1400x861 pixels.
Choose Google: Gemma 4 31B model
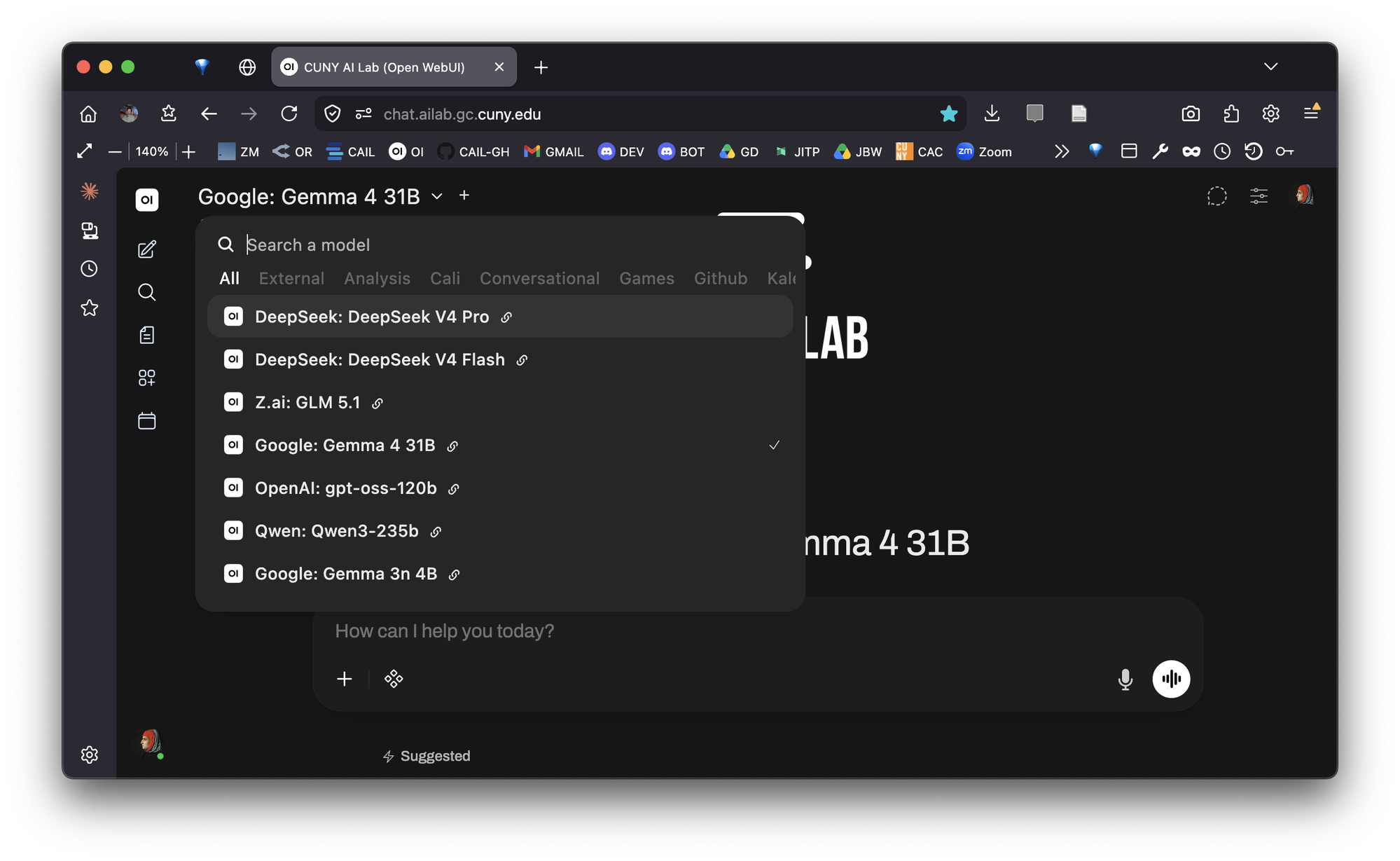500,445
